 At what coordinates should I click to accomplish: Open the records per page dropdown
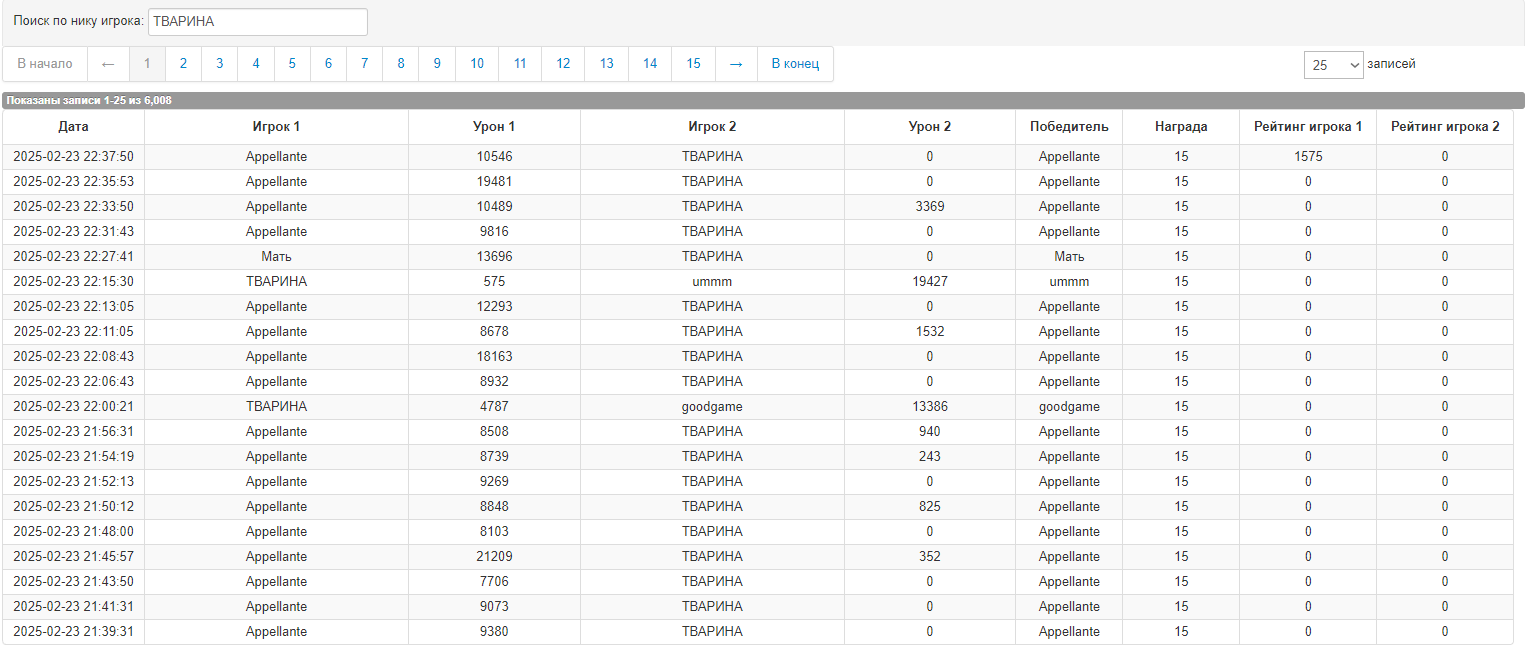(x=1333, y=65)
